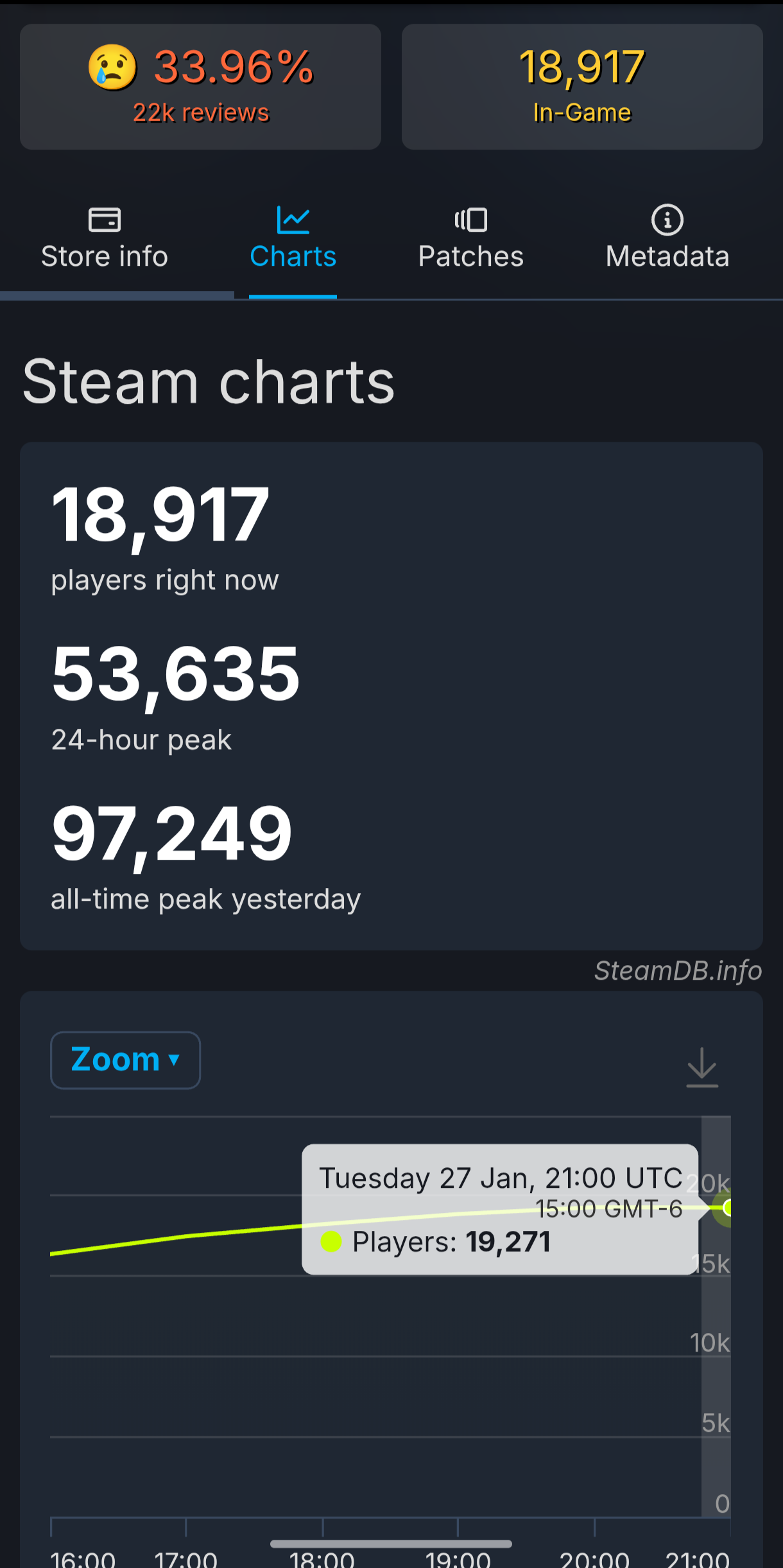Click the highlighted chart data point

pyautogui.click(x=727, y=1208)
